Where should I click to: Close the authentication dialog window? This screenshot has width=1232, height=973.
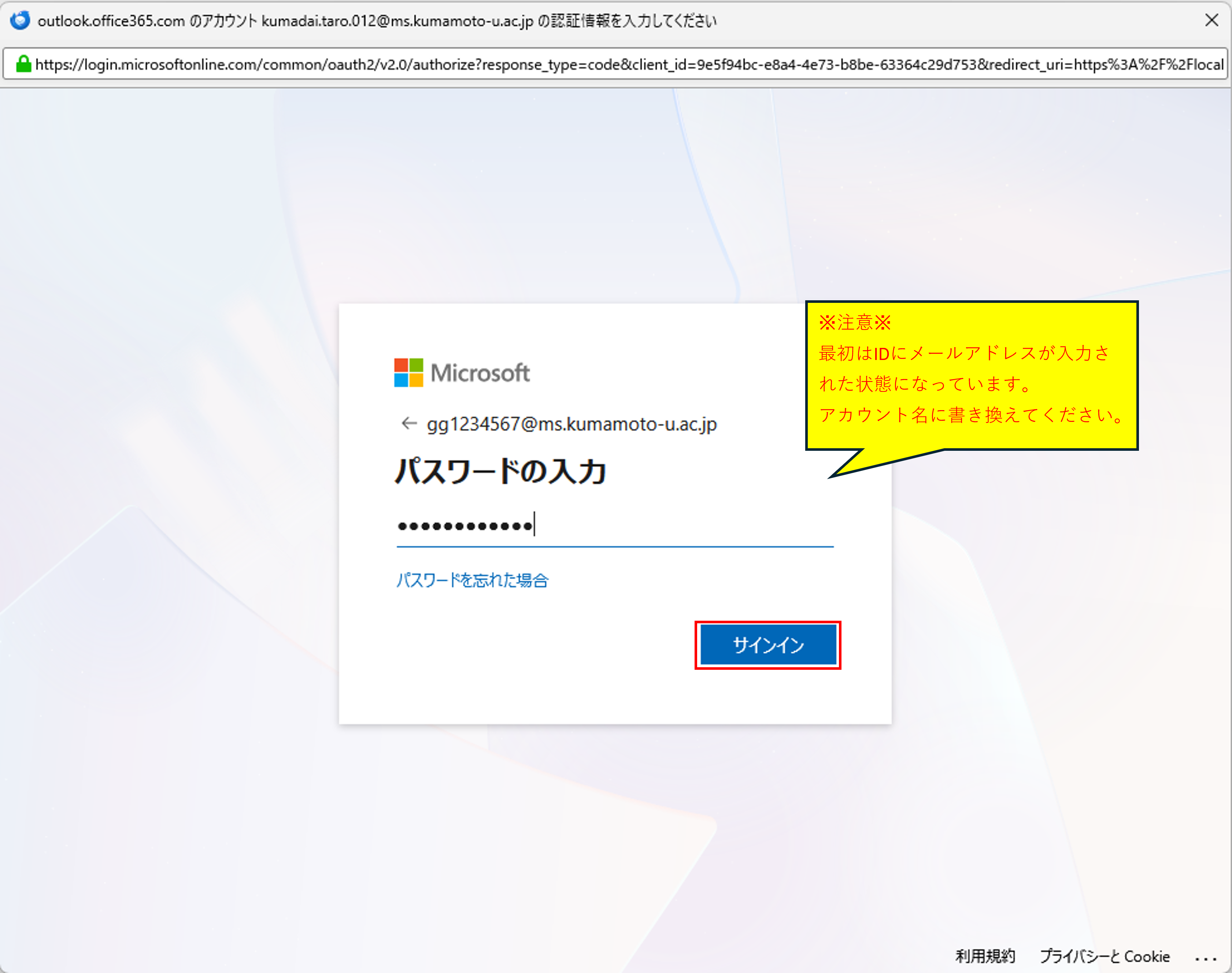tap(1211, 21)
